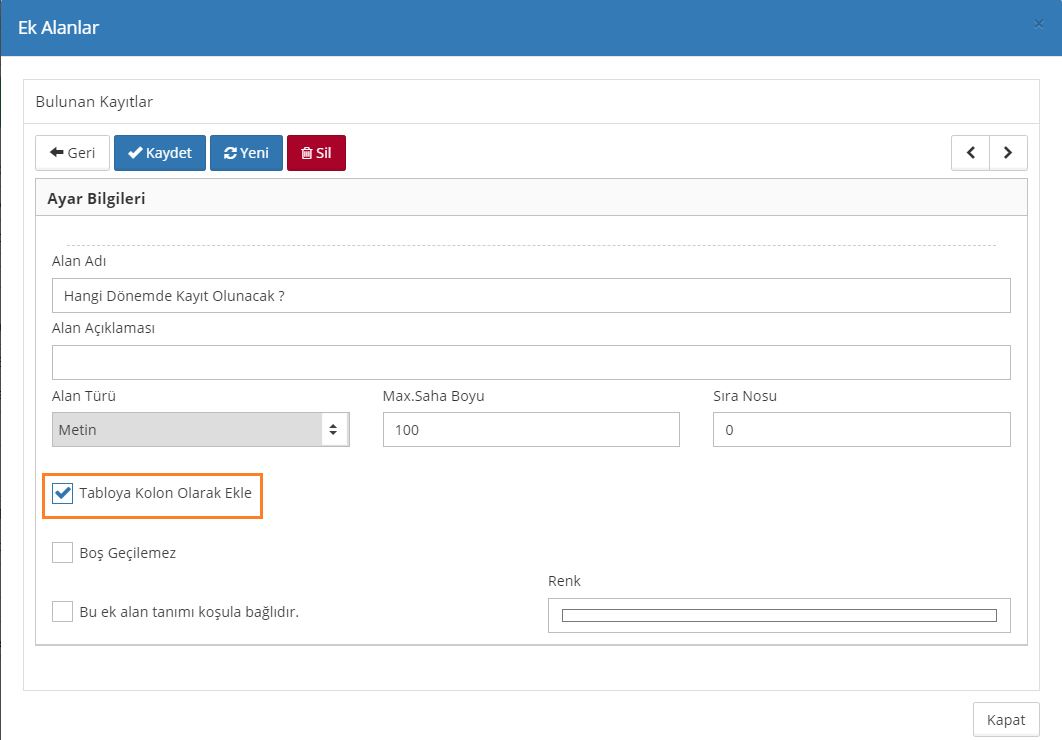Close the Ek Alanlar dialog with X
Image resolution: width=1062 pixels, height=740 pixels.
pos(1038,24)
